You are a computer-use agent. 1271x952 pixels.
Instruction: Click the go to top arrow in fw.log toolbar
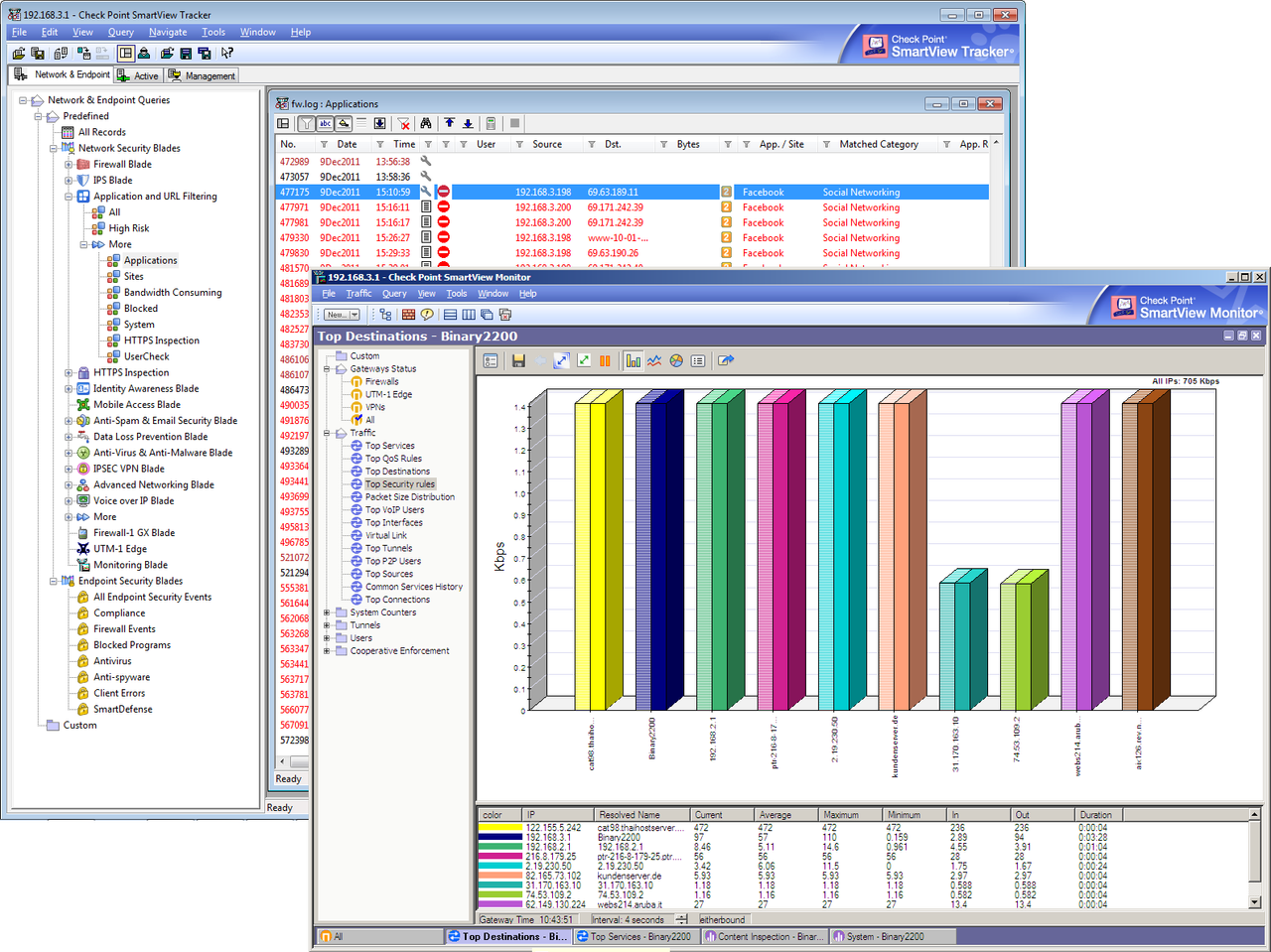pyautogui.click(x=449, y=123)
